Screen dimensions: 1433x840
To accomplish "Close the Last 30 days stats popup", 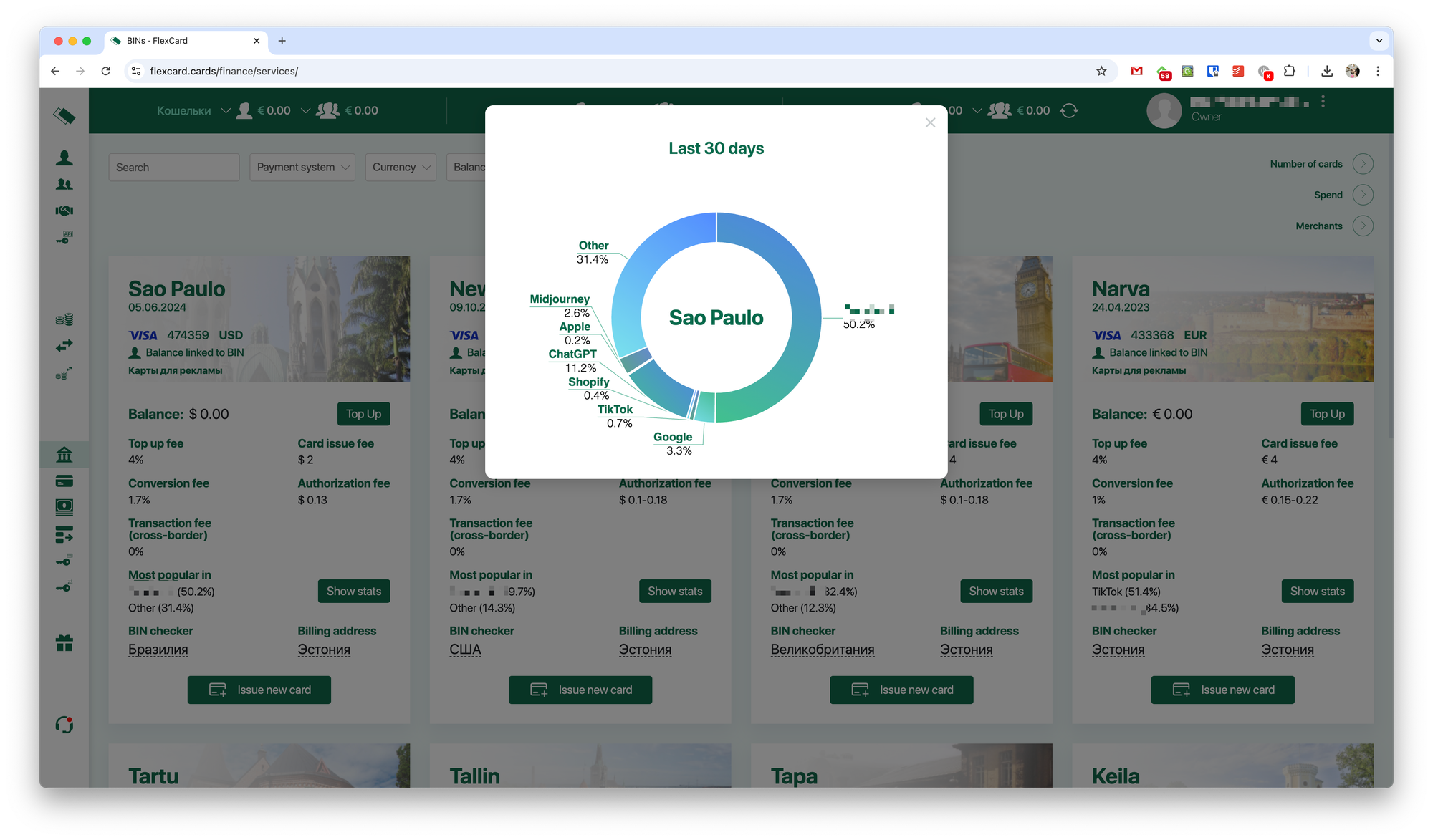I will tap(930, 123).
